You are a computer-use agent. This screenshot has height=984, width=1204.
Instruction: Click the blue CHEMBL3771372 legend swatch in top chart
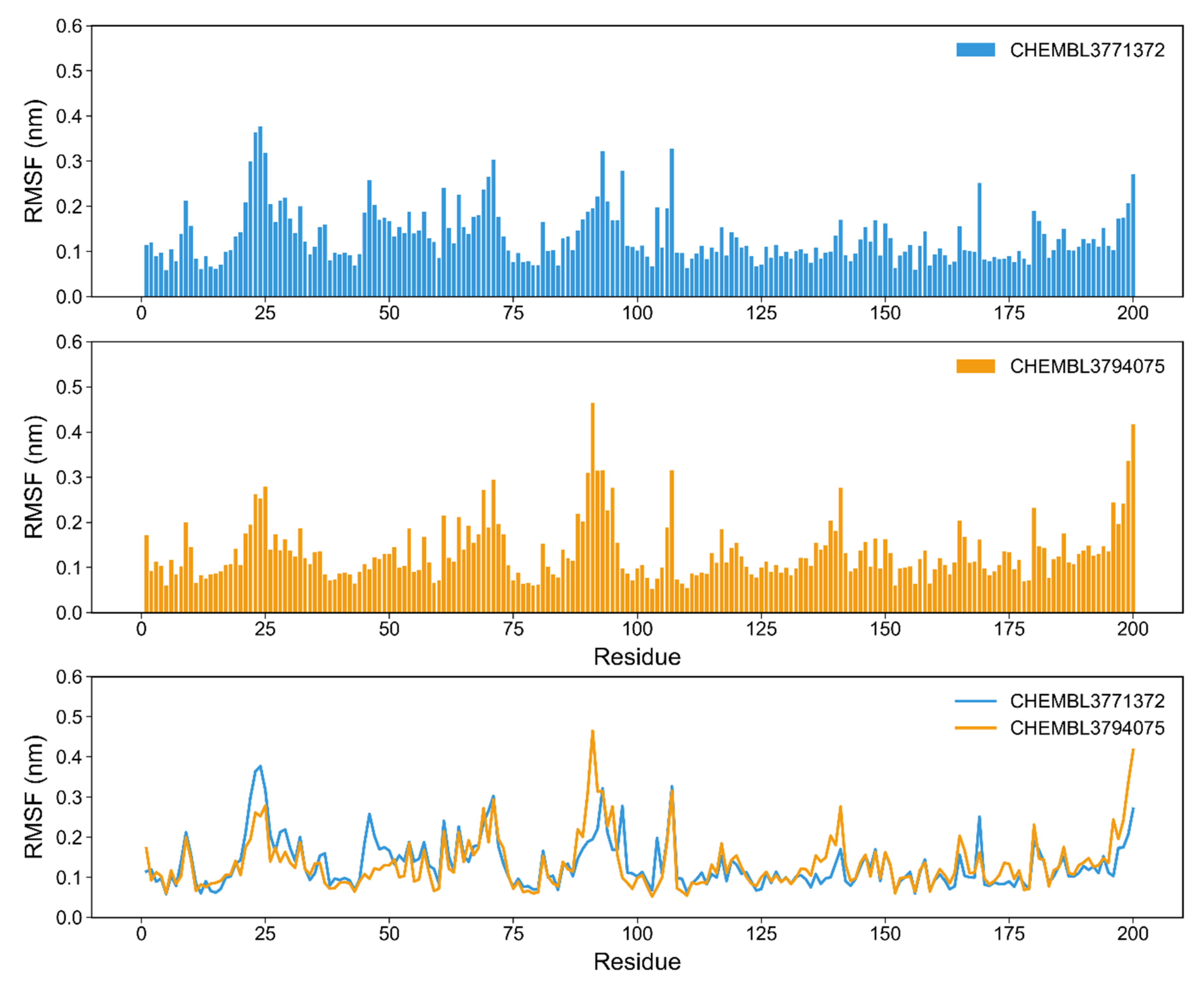point(975,50)
